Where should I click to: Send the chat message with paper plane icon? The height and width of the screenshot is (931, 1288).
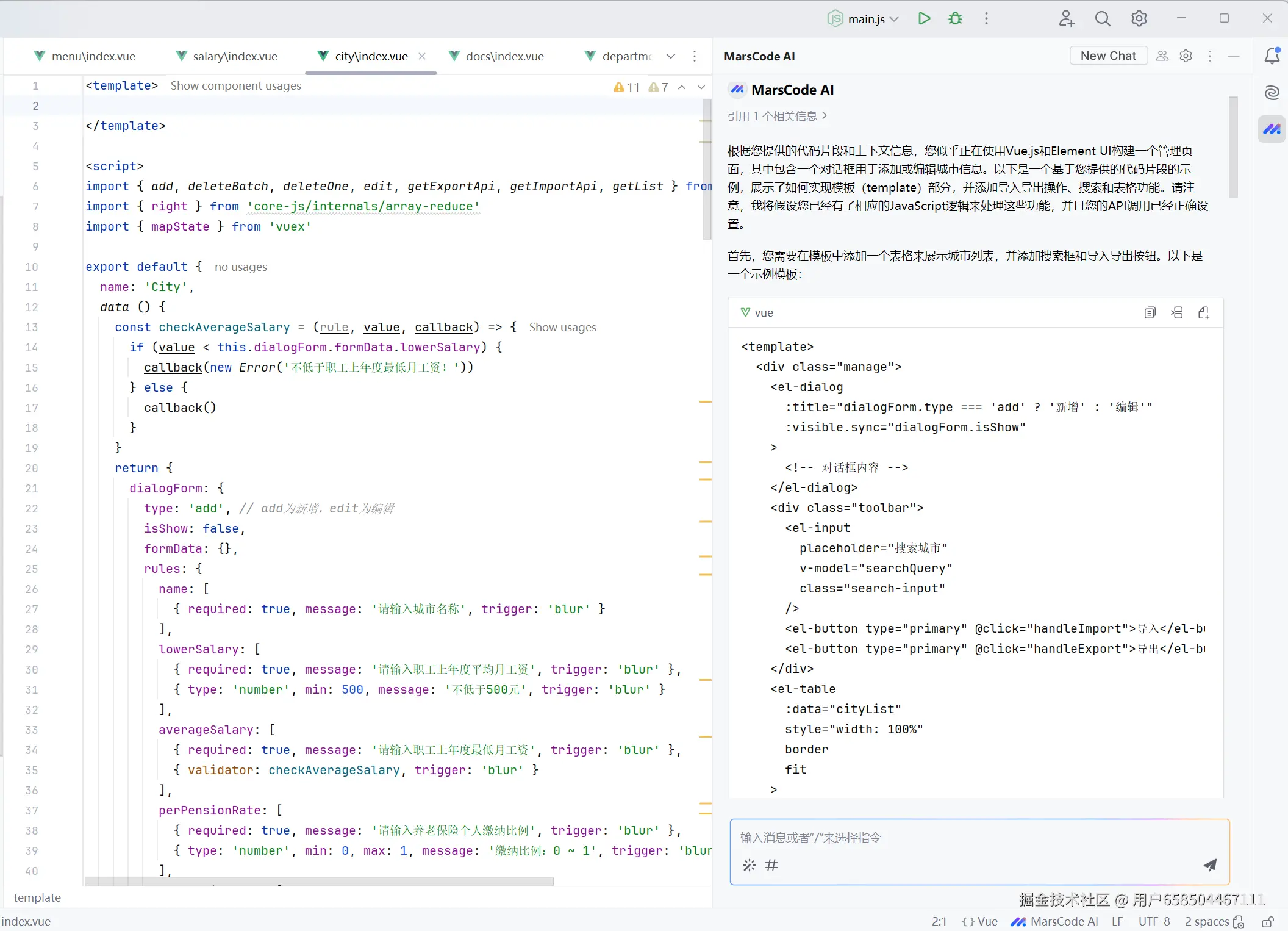click(x=1210, y=864)
